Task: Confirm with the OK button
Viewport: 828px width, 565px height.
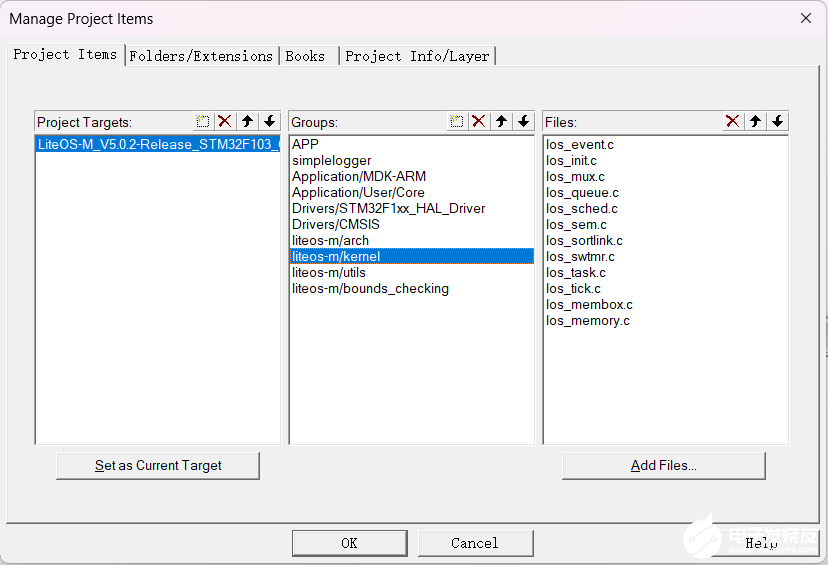Action: (349, 543)
